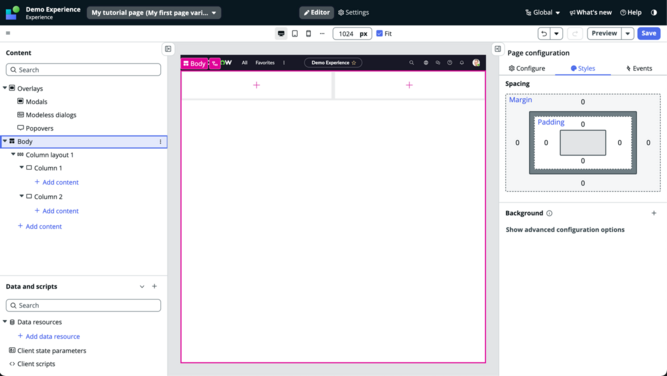Click the bell icon in preview header
Image resolution: width=667 pixels, height=376 pixels.
click(462, 63)
